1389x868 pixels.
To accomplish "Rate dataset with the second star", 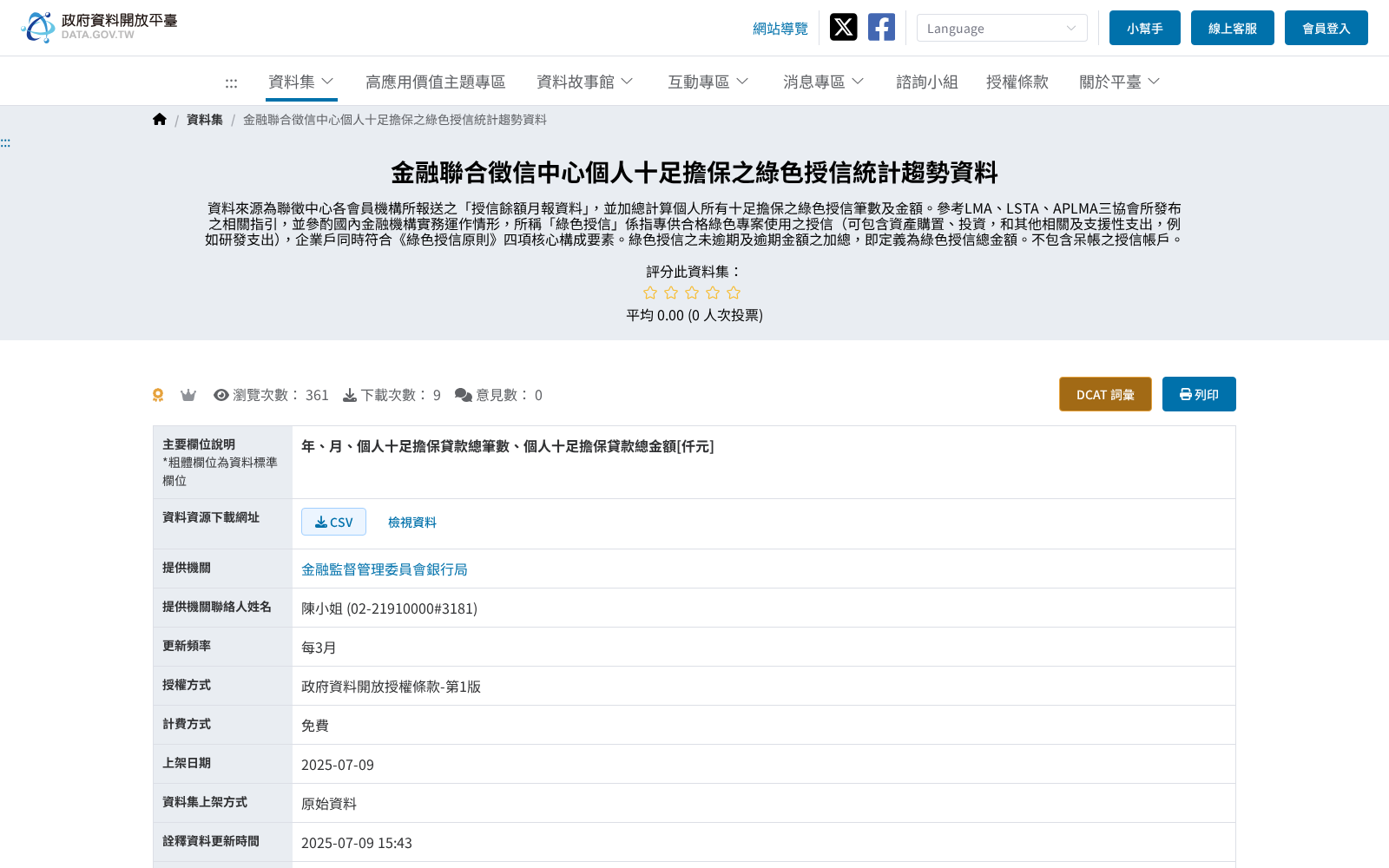I will (671, 293).
